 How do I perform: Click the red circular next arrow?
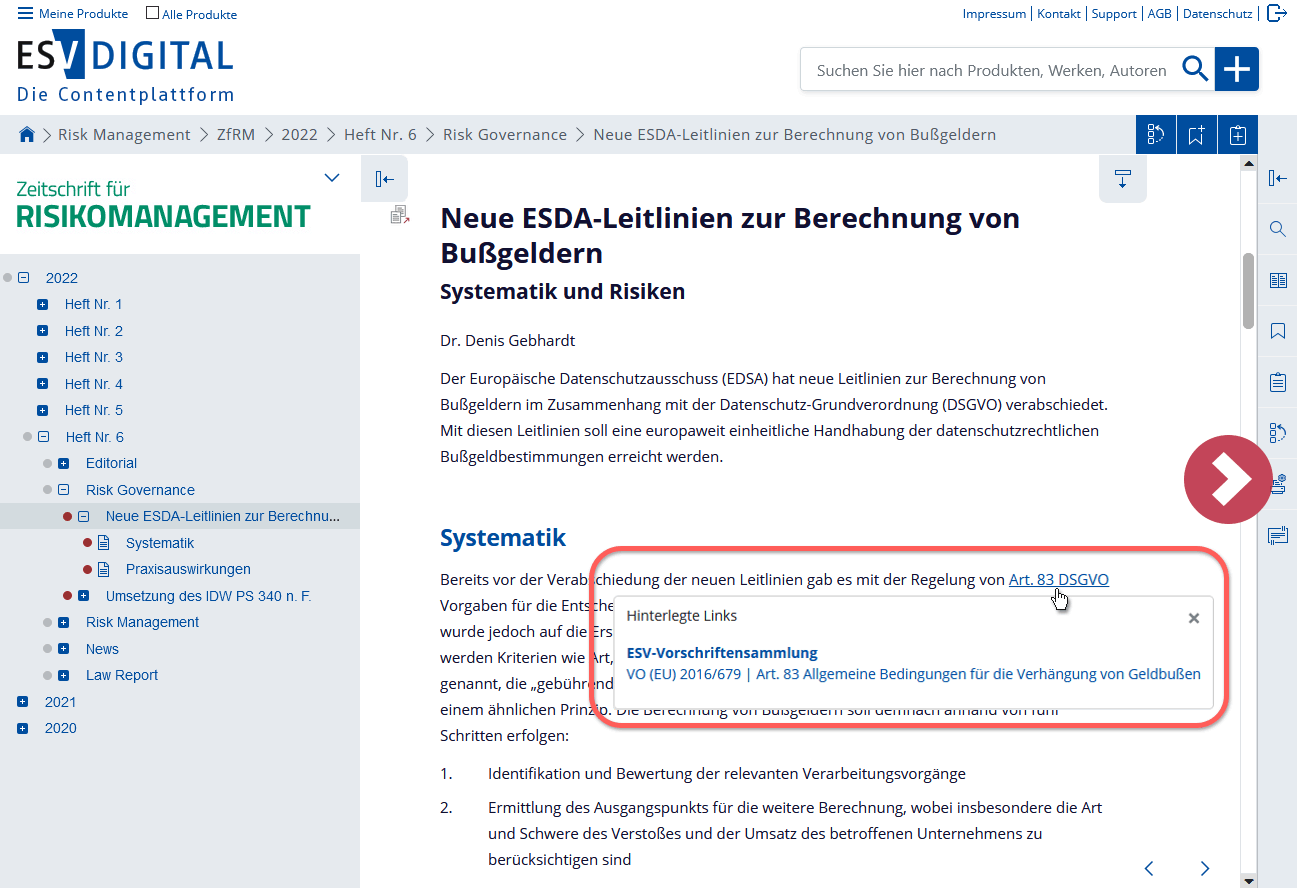[1227, 480]
